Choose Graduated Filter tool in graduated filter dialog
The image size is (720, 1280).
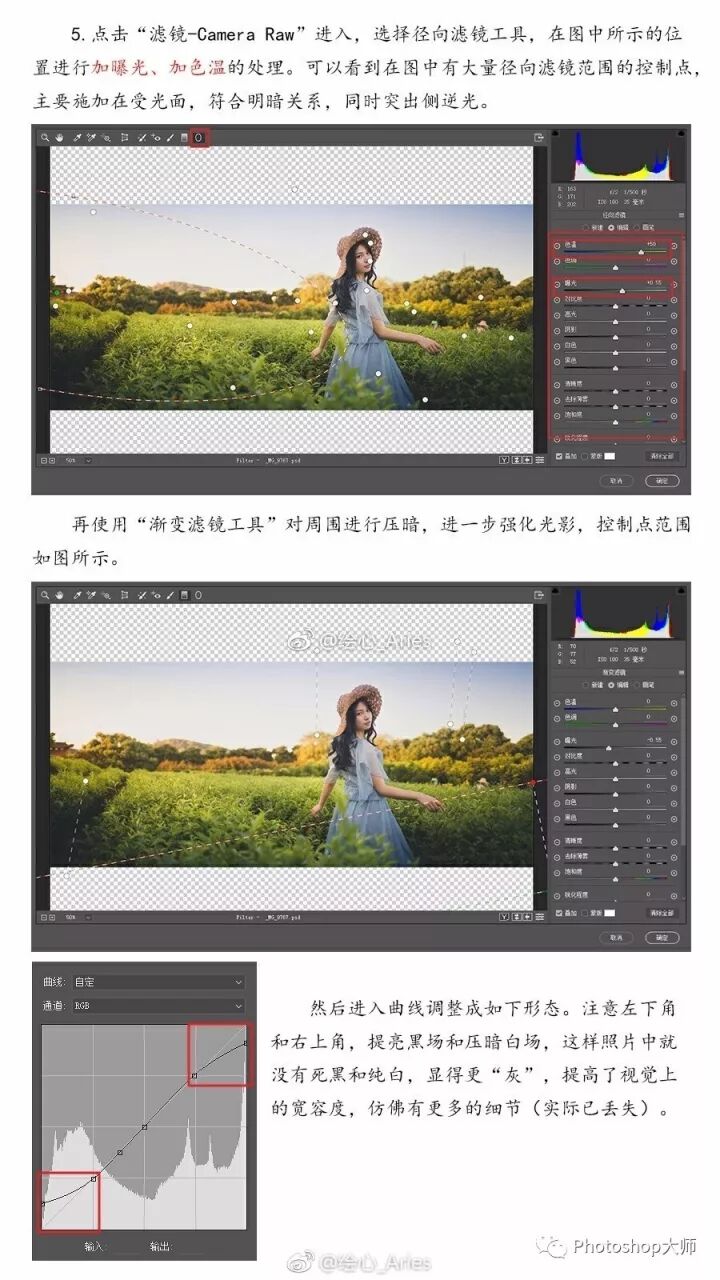click(184, 594)
